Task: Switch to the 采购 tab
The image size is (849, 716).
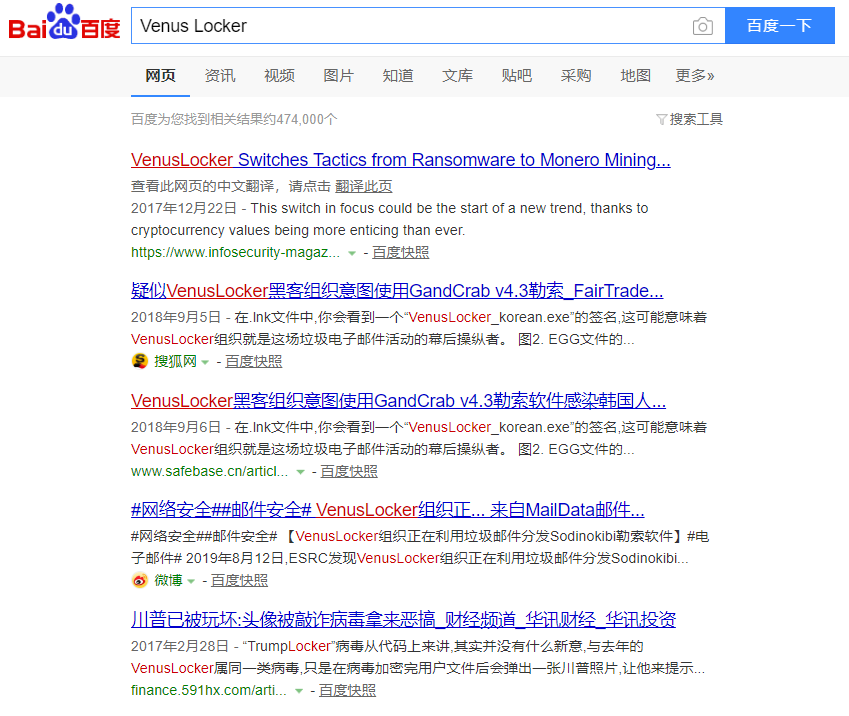Action: pyautogui.click(x=576, y=76)
